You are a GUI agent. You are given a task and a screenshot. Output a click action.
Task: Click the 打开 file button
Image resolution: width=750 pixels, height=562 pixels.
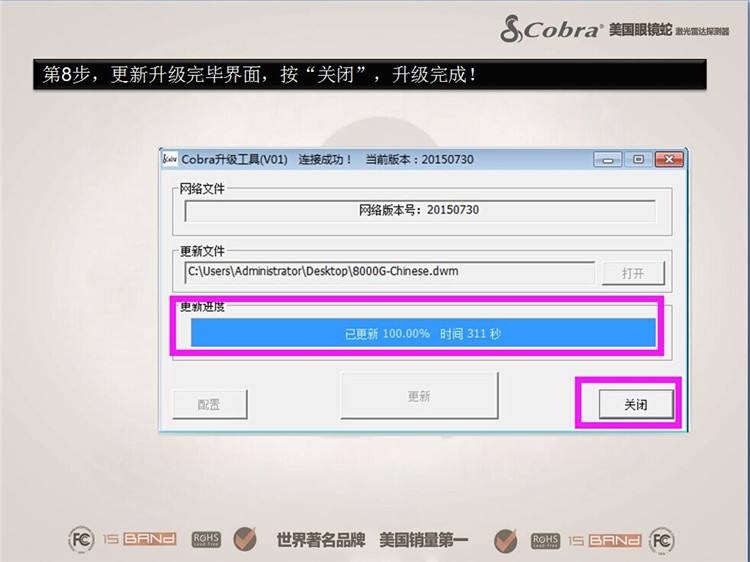pos(633,273)
